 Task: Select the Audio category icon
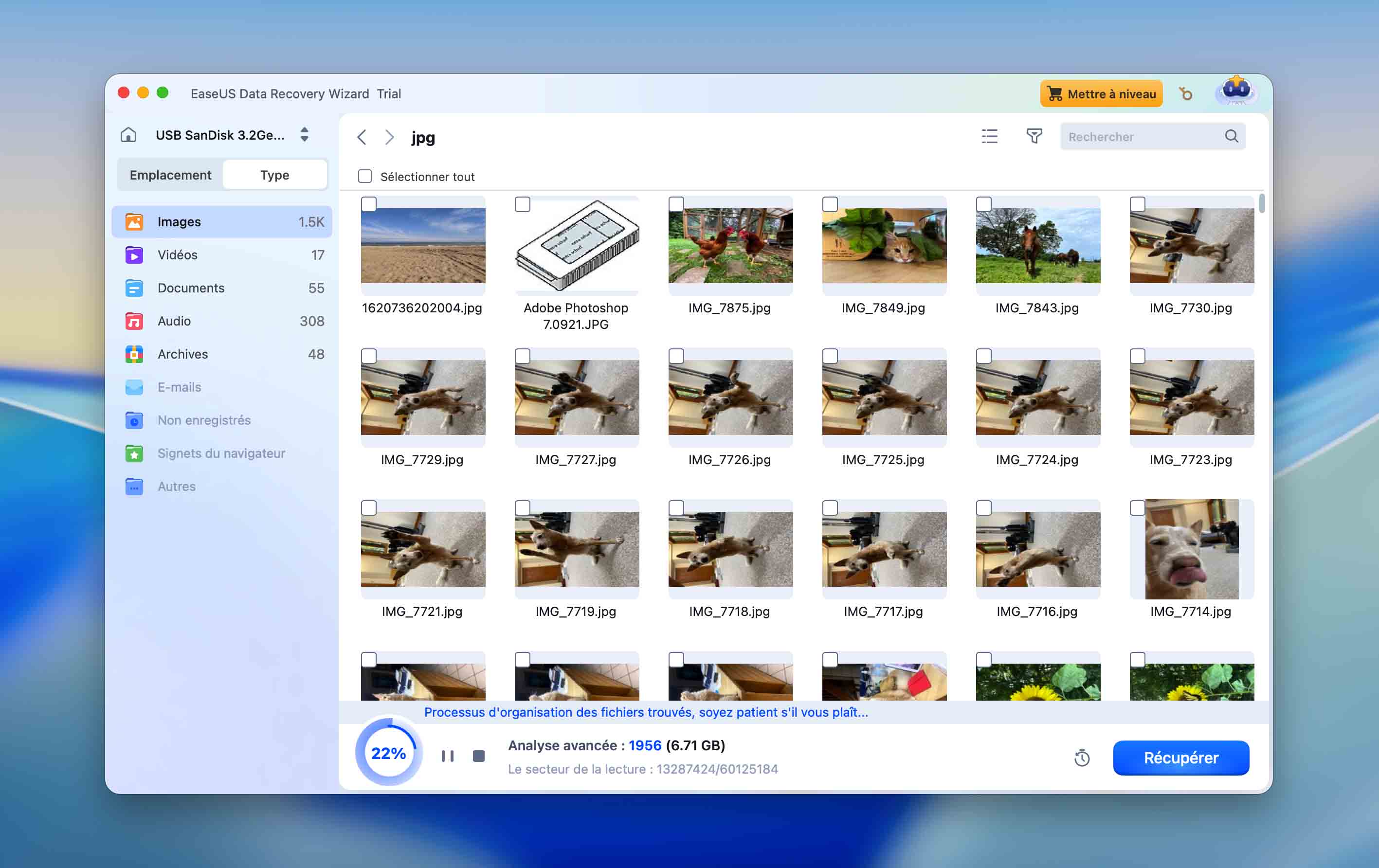click(x=134, y=321)
